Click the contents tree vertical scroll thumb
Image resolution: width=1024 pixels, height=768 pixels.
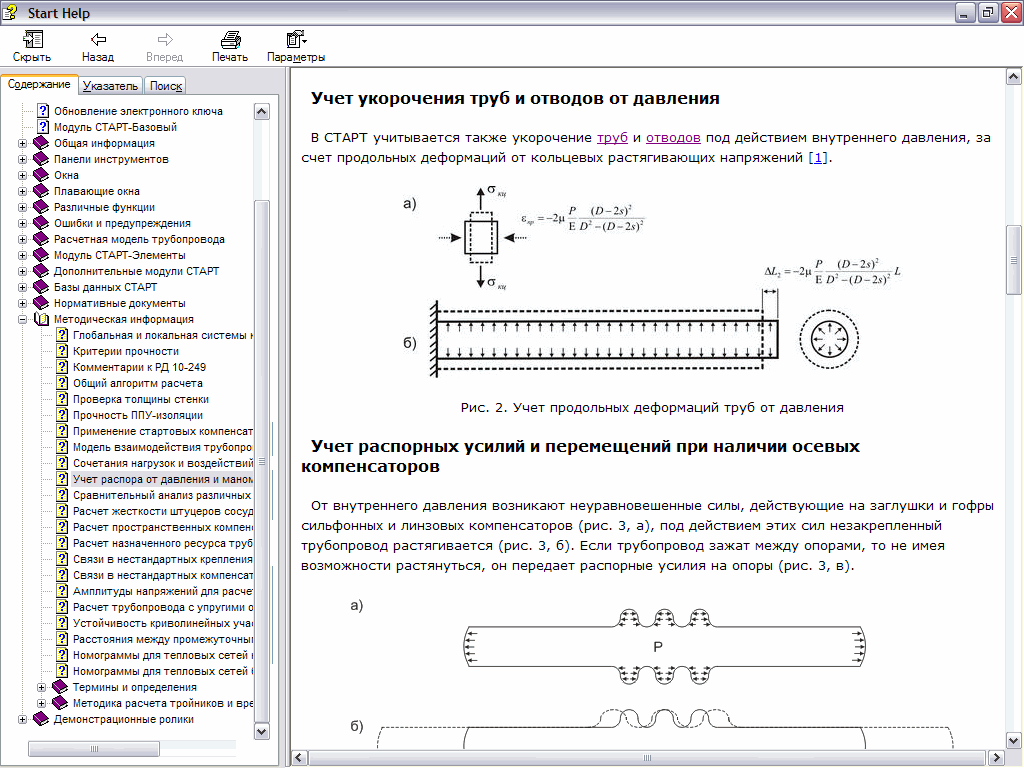[x=261, y=461]
